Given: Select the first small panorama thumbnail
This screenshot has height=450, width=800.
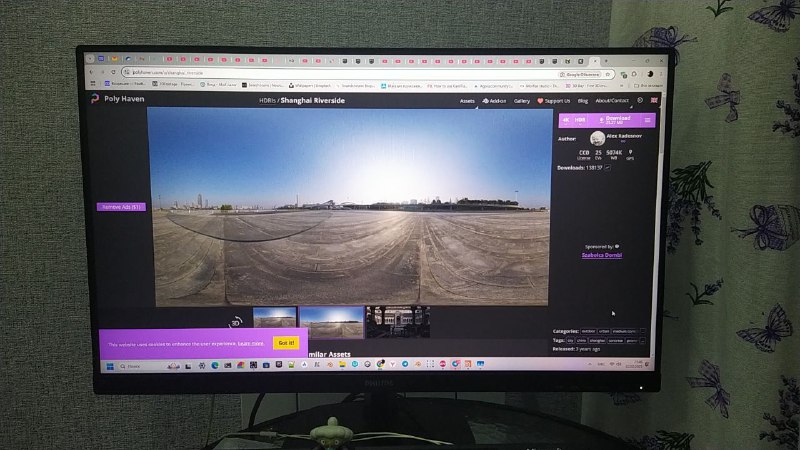Looking at the screenshot, I should click(274, 317).
